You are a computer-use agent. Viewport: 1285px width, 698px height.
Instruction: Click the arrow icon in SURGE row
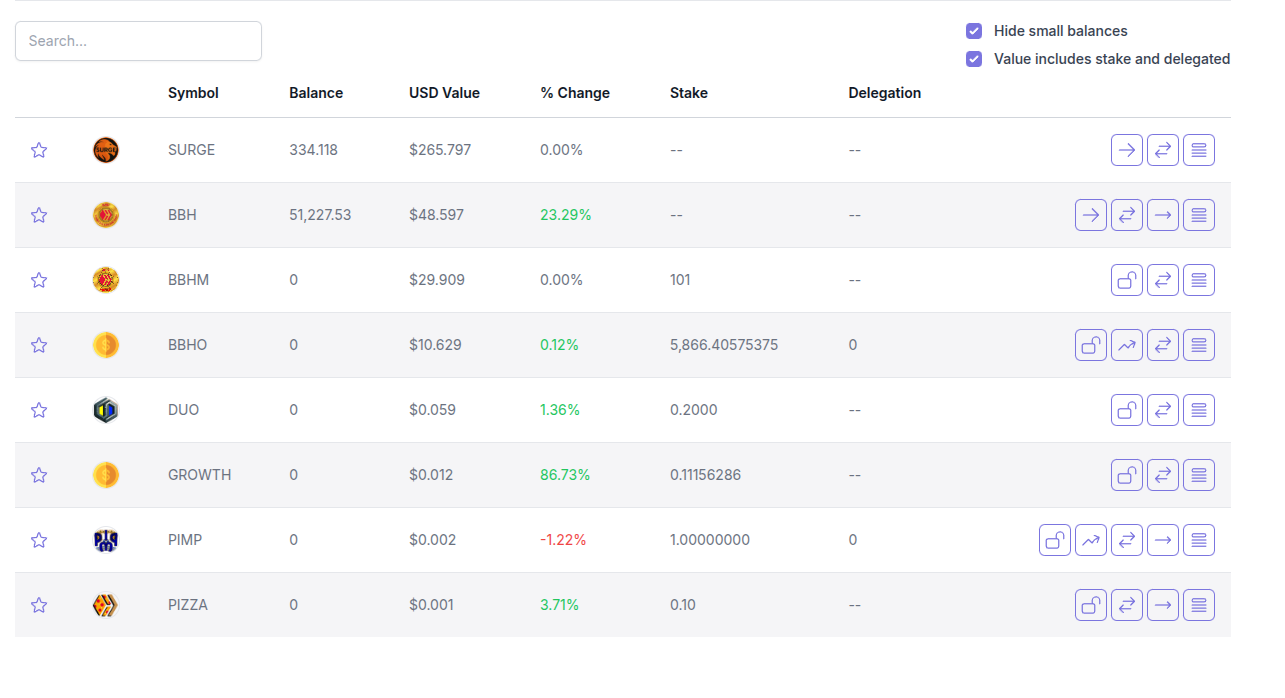(x=1127, y=150)
